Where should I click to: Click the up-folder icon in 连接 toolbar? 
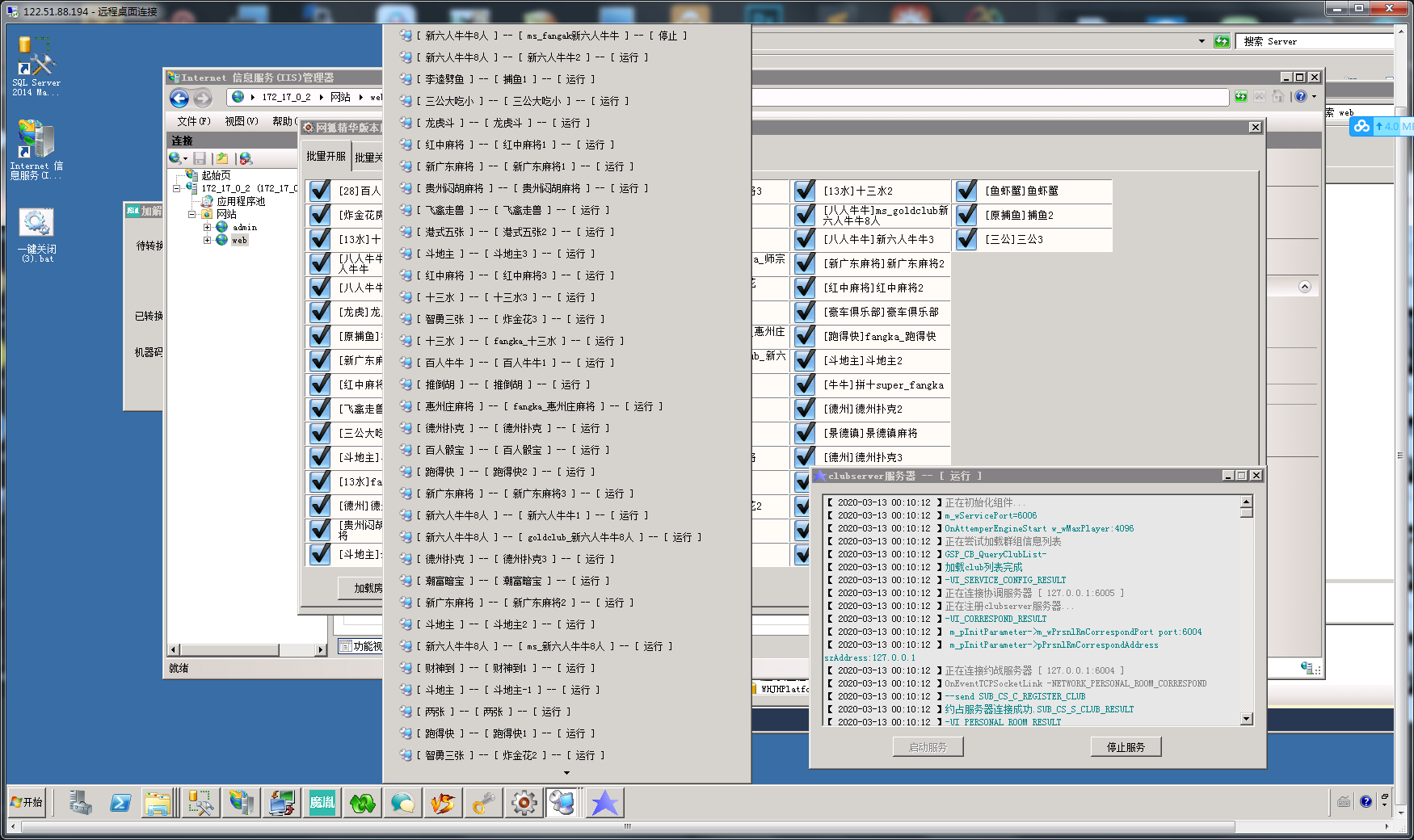pyautogui.click(x=222, y=158)
